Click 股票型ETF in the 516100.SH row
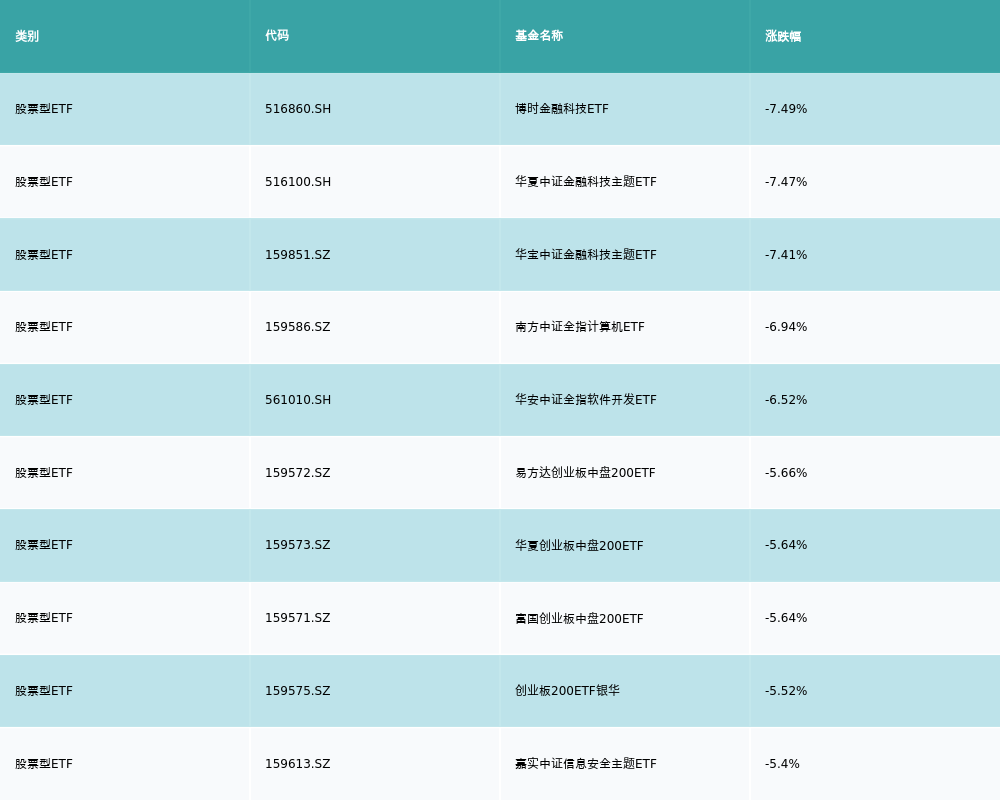Screen dimensions: 1000x800 (x=44, y=182)
